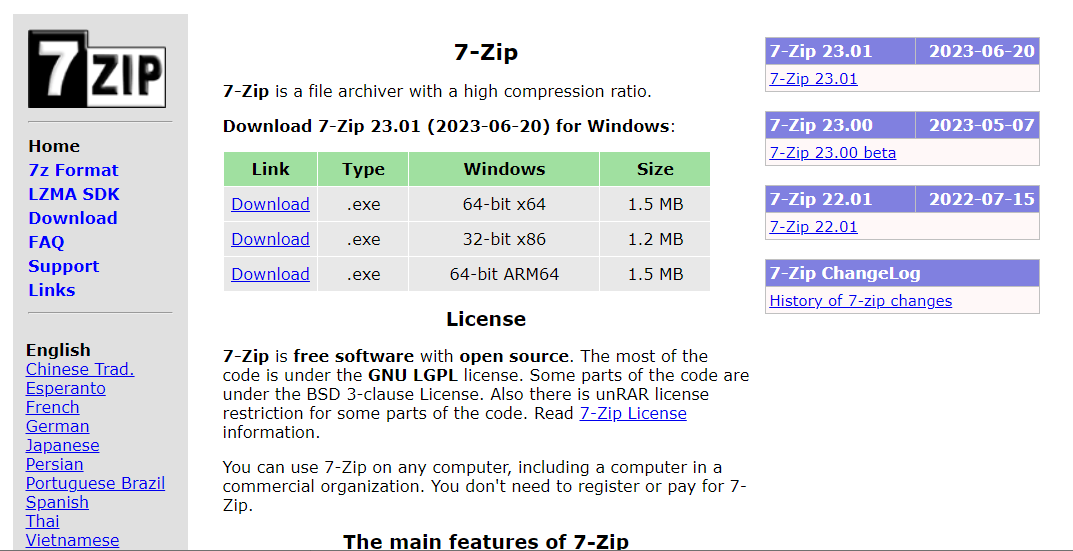Download the 32-bit x86 .exe installer
This screenshot has height=551, width=1073.
click(270, 239)
